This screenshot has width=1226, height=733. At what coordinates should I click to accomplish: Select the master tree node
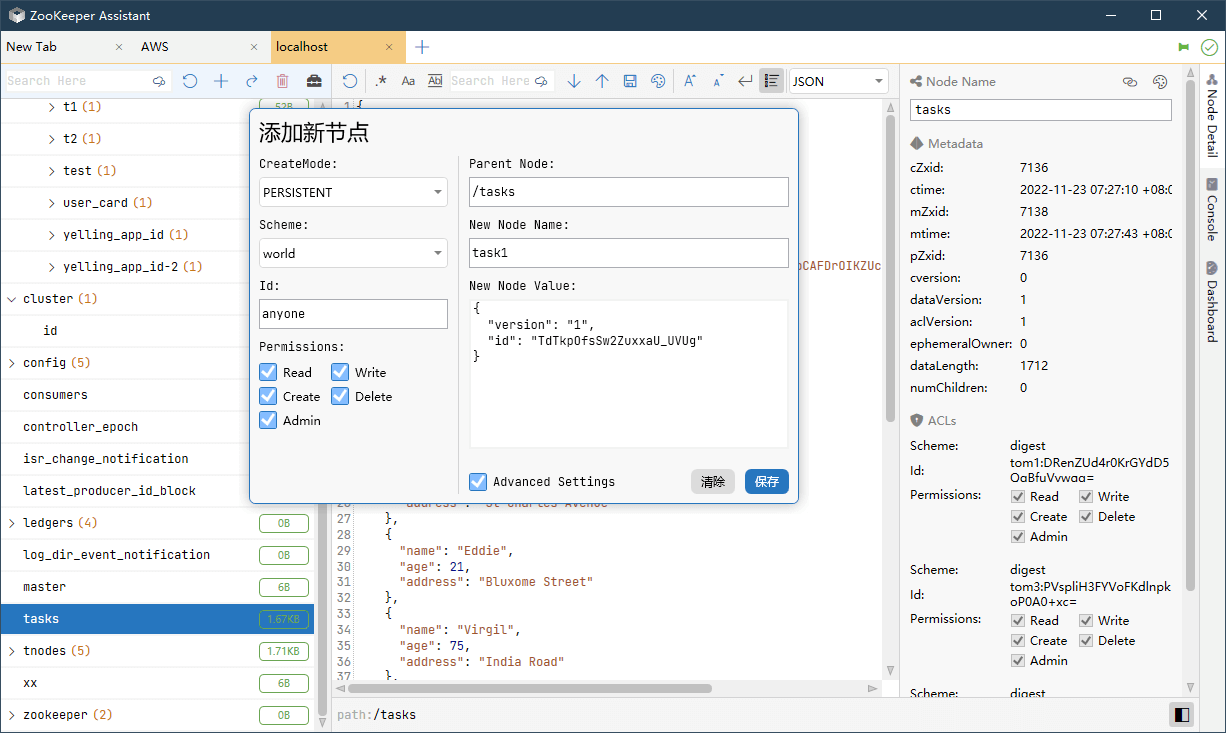[157, 587]
